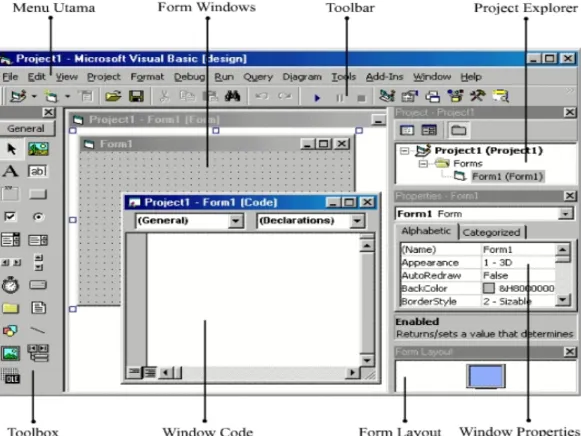Screen dimensions: 581x436
Task: Select the Frame control tool
Action: pyautogui.click(x=10, y=194)
